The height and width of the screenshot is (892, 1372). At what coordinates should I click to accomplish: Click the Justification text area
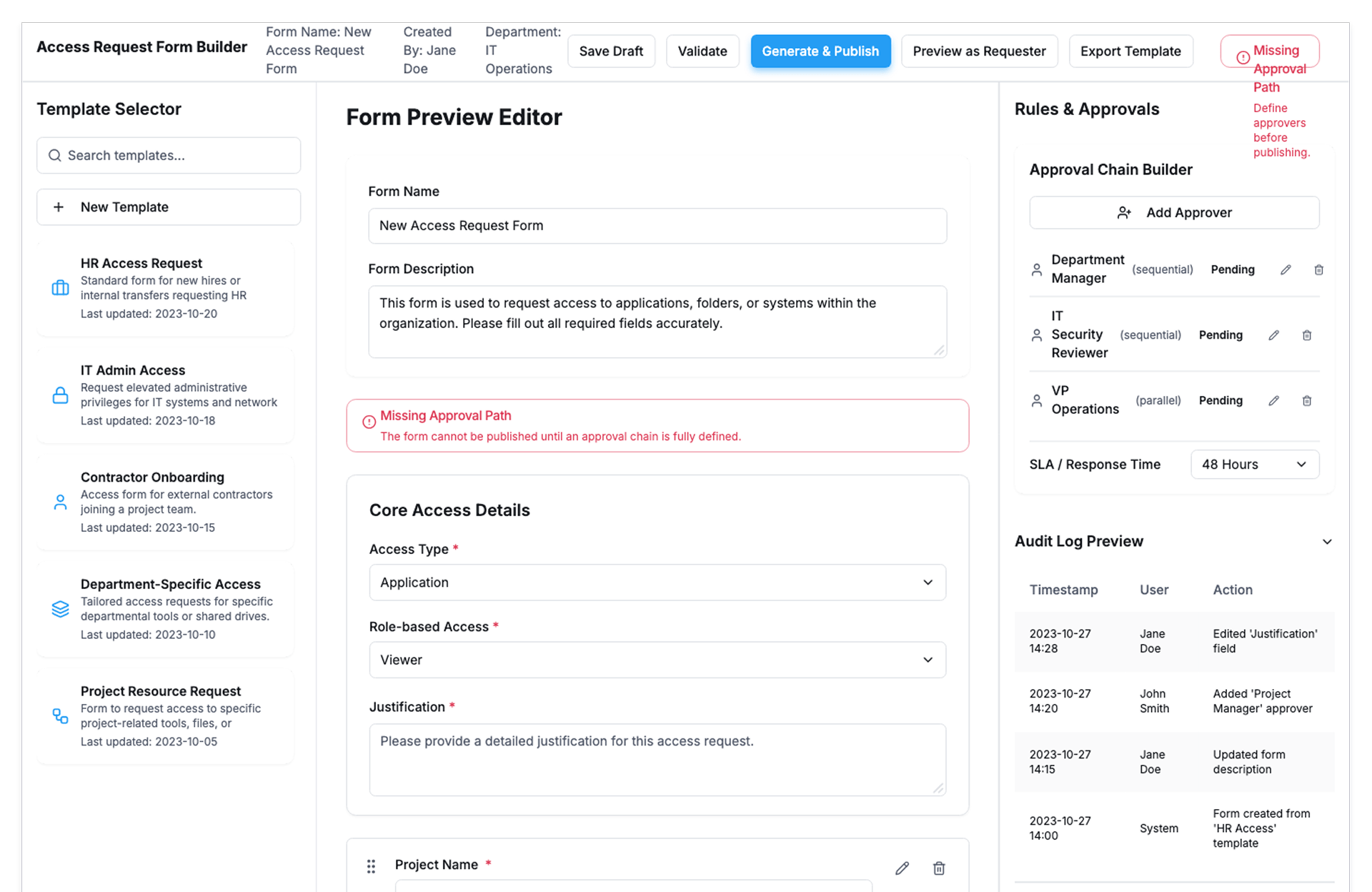657,759
